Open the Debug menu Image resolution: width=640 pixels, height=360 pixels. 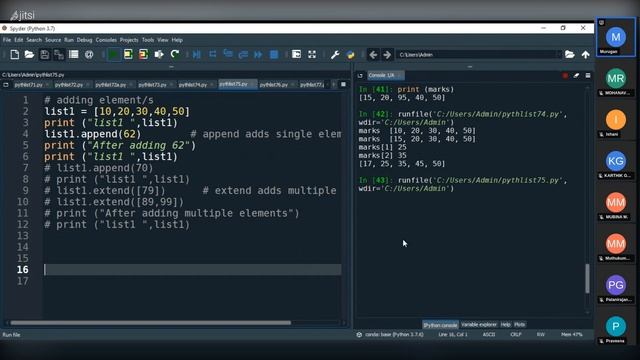point(84,40)
